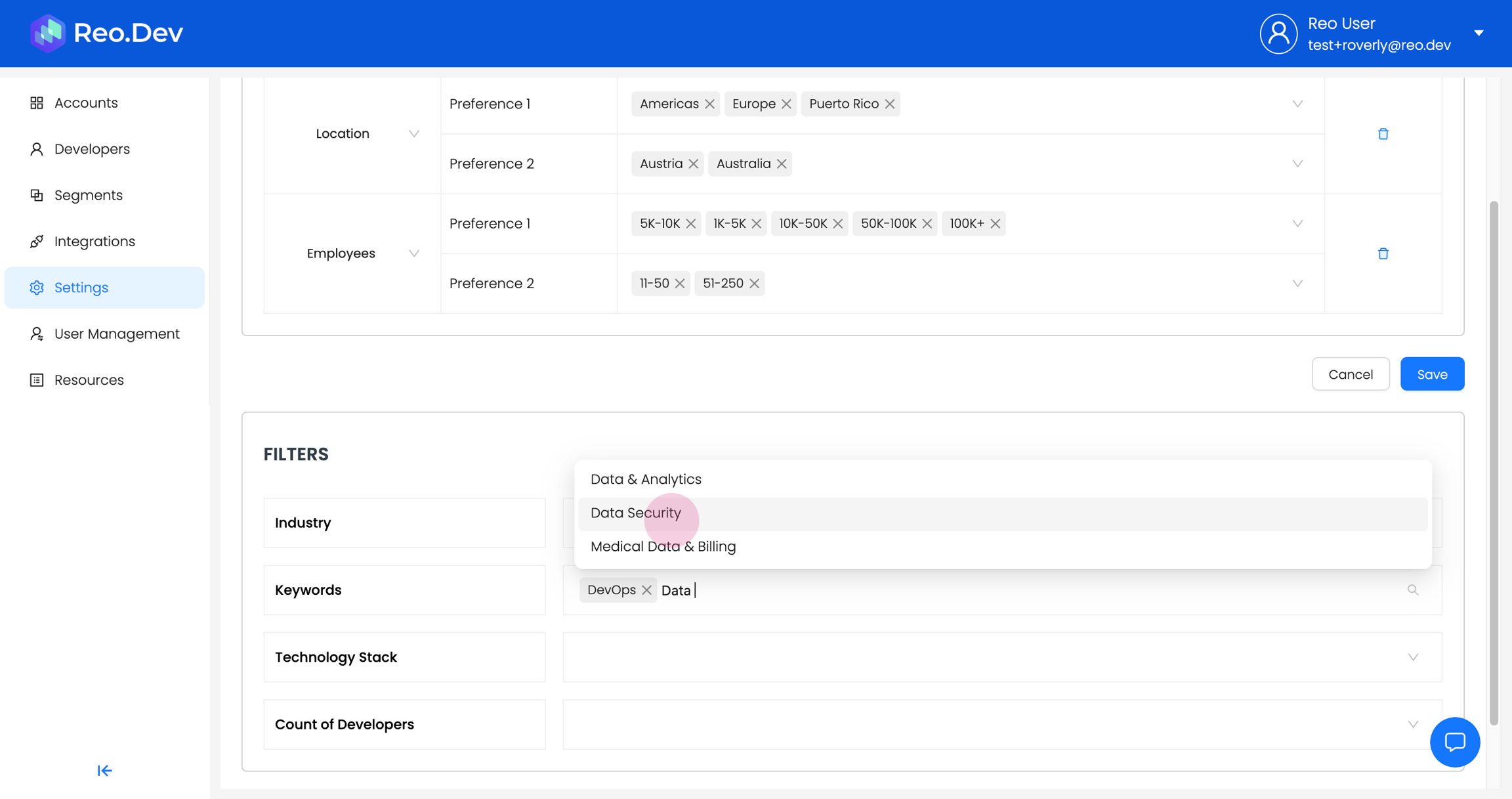Remove the 100K+ employees tag
The height and width of the screenshot is (799, 1512).
[995, 224]
